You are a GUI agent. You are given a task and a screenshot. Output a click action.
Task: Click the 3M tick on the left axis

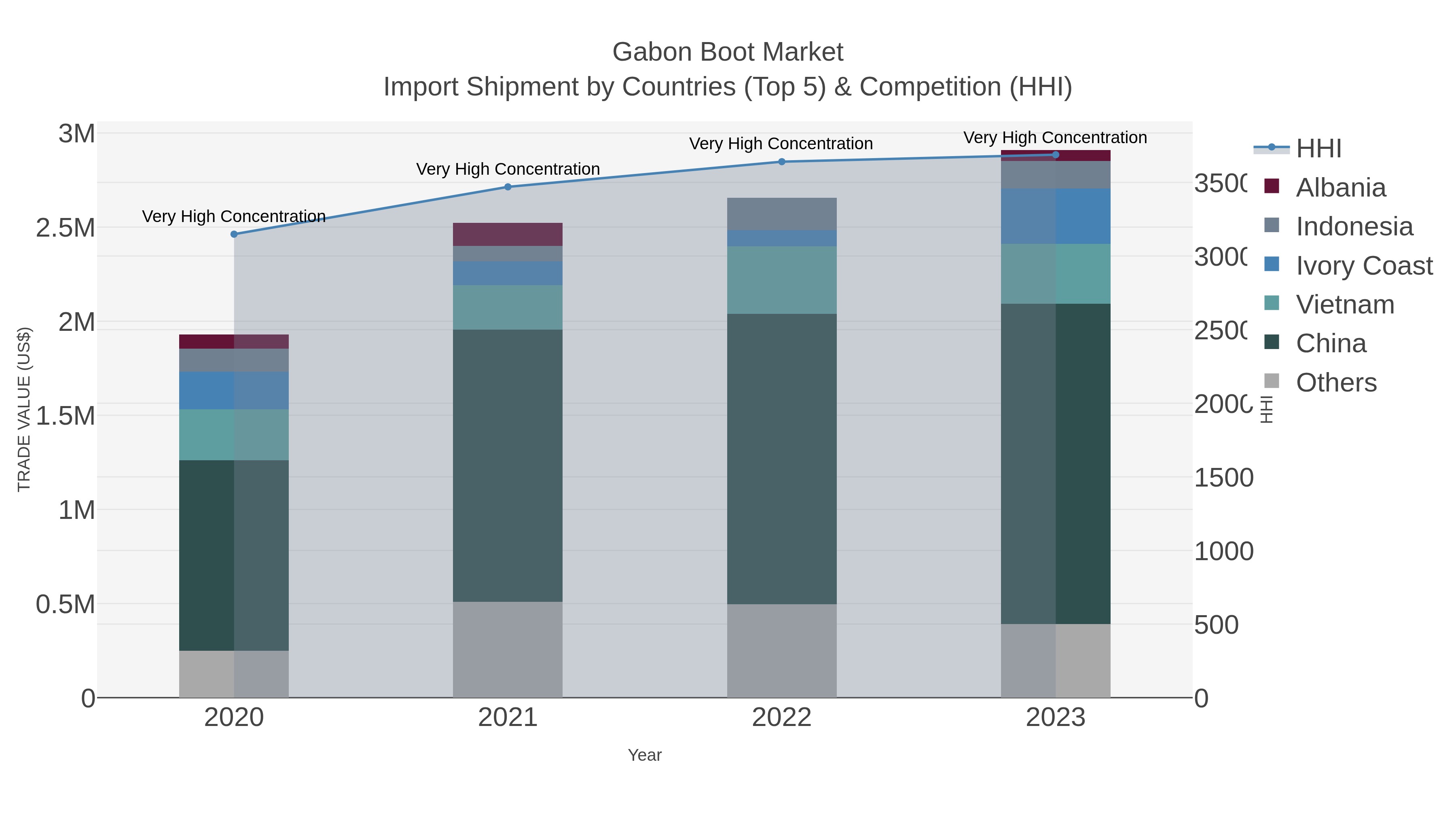coord(77,134)
